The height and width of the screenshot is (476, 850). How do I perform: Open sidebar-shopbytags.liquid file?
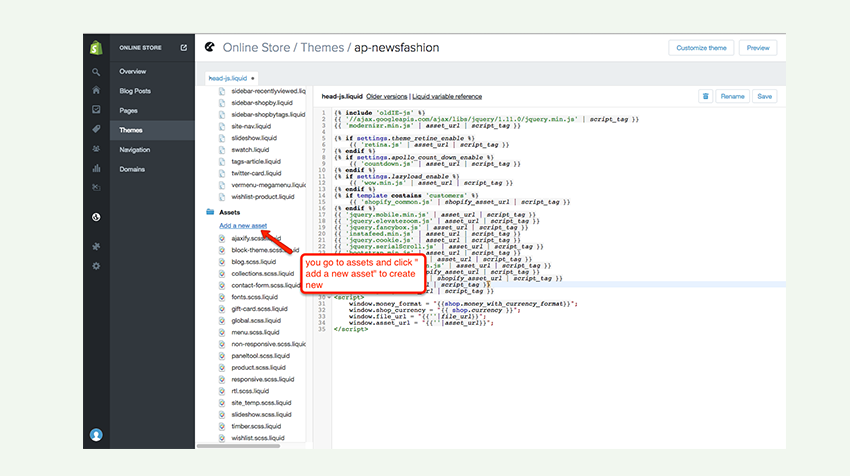tap(268, 114)
